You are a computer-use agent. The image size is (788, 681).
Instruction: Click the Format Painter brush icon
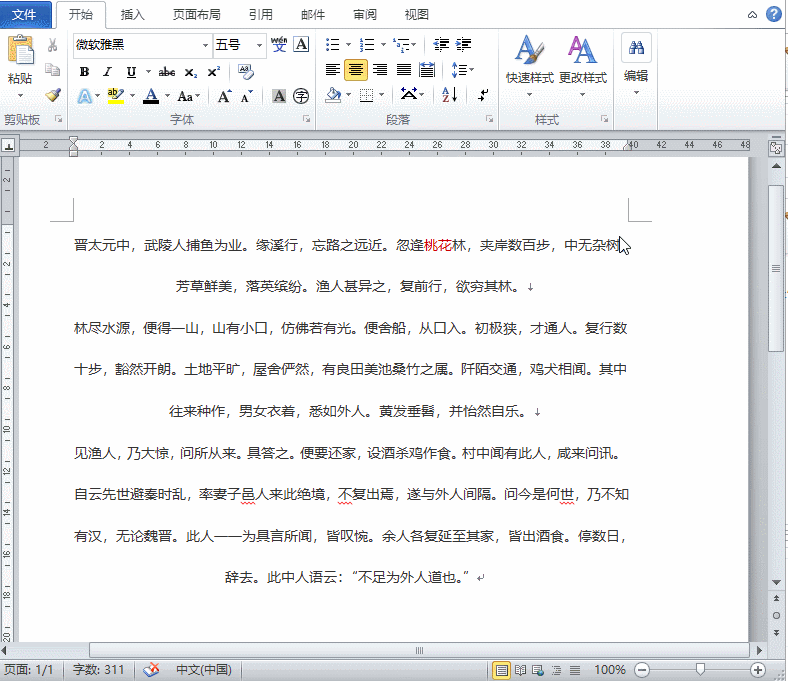[x=52, y=95]
